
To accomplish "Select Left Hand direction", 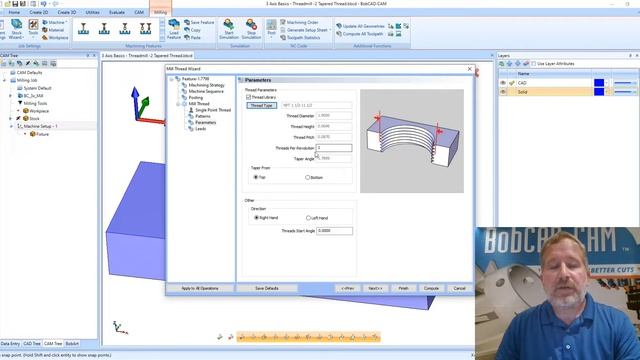I will point(308,218).
